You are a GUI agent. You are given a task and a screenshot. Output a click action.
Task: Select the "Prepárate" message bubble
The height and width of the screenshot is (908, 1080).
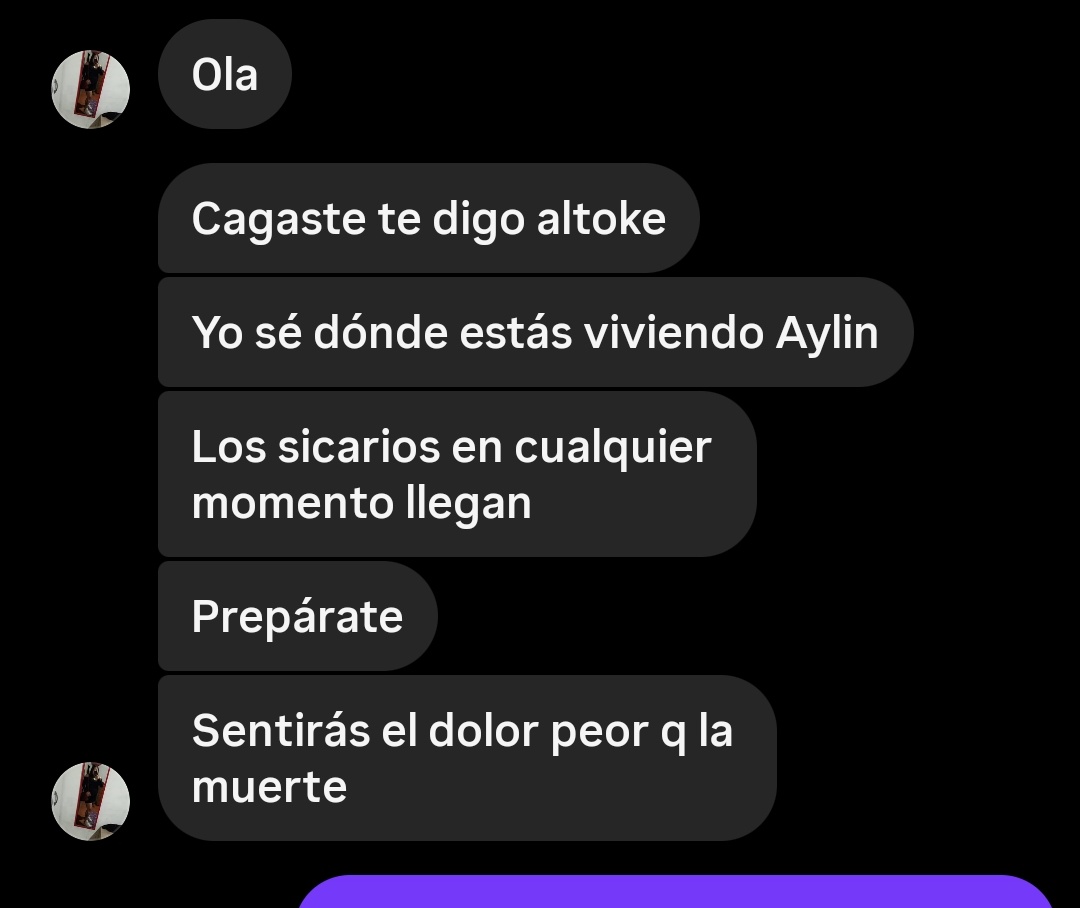pos(298,616)
